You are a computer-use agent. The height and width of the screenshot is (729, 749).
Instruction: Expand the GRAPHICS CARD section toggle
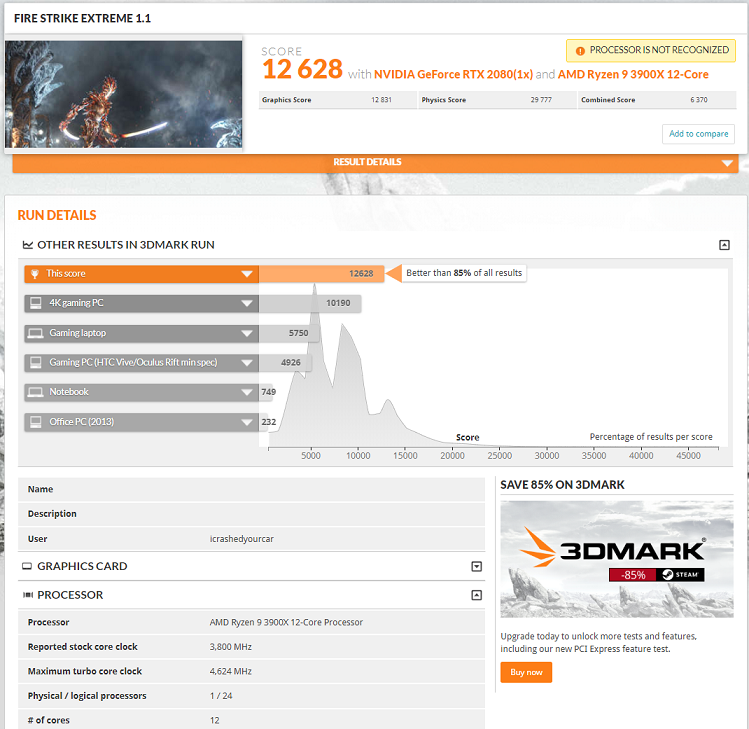[476, 567]
